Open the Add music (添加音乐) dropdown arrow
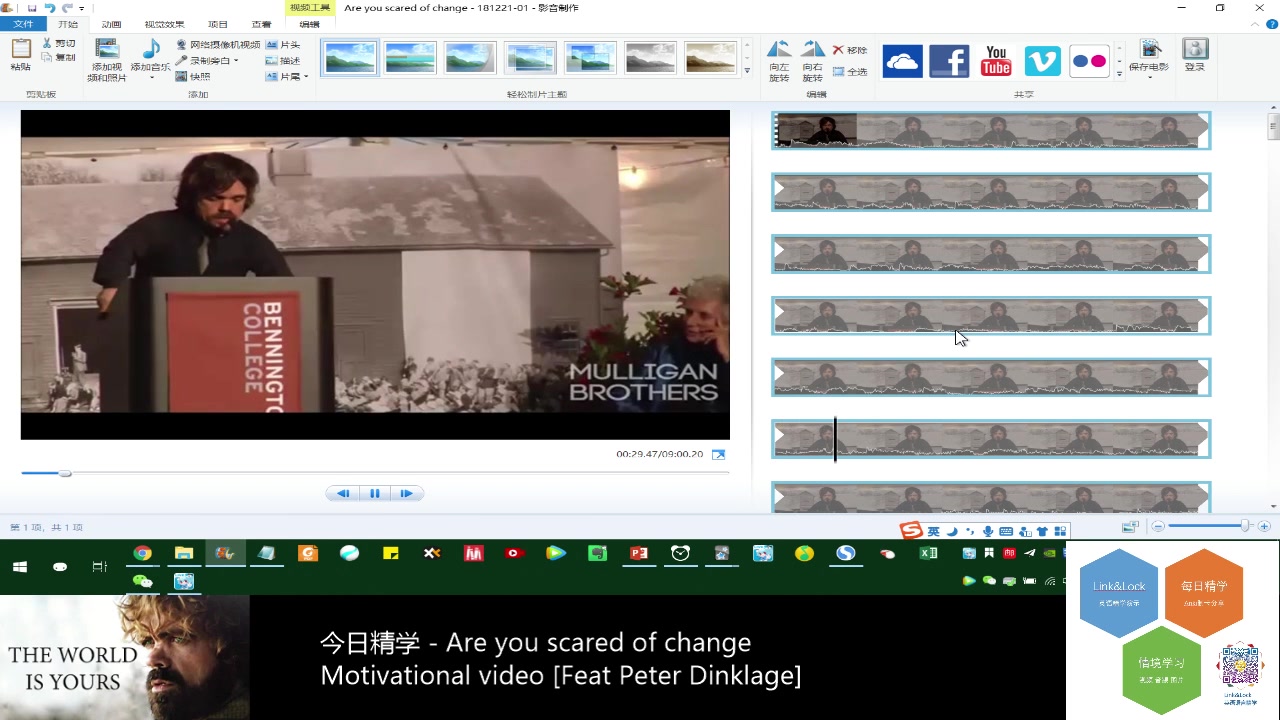Screen dimensions: 1280x720 pos(151,78)
